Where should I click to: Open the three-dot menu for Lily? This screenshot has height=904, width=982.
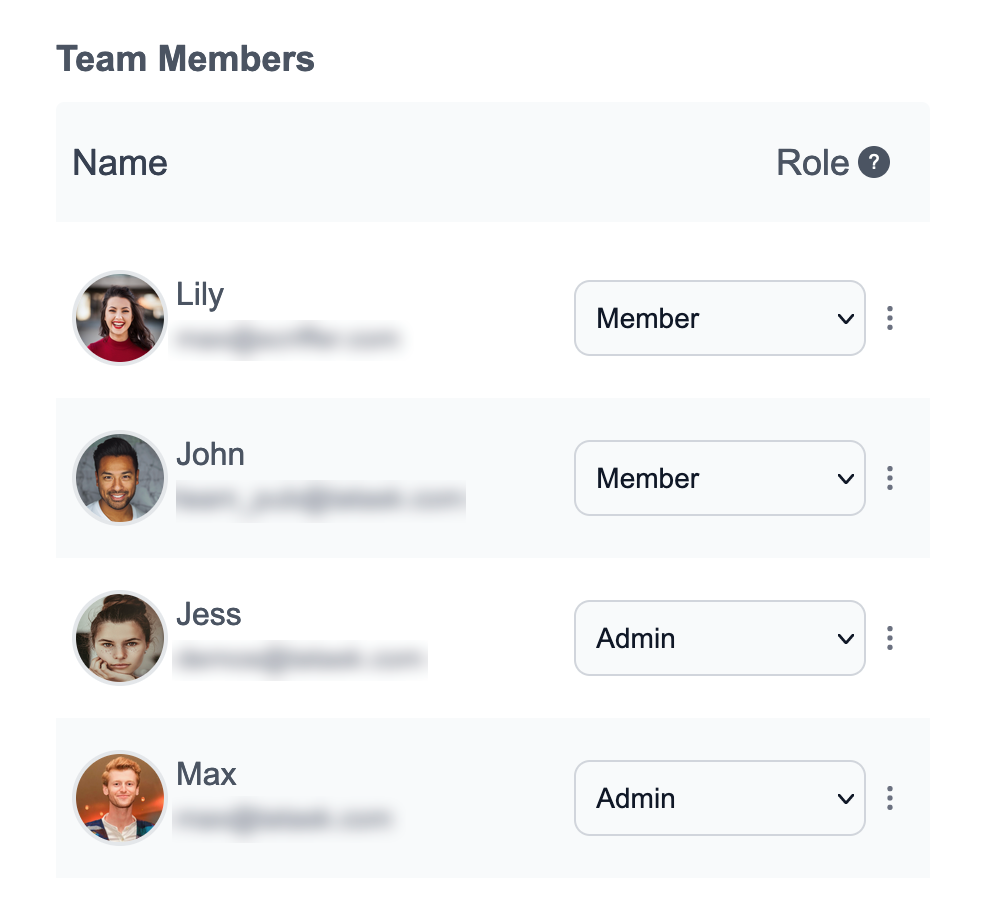tap(889, 318)
